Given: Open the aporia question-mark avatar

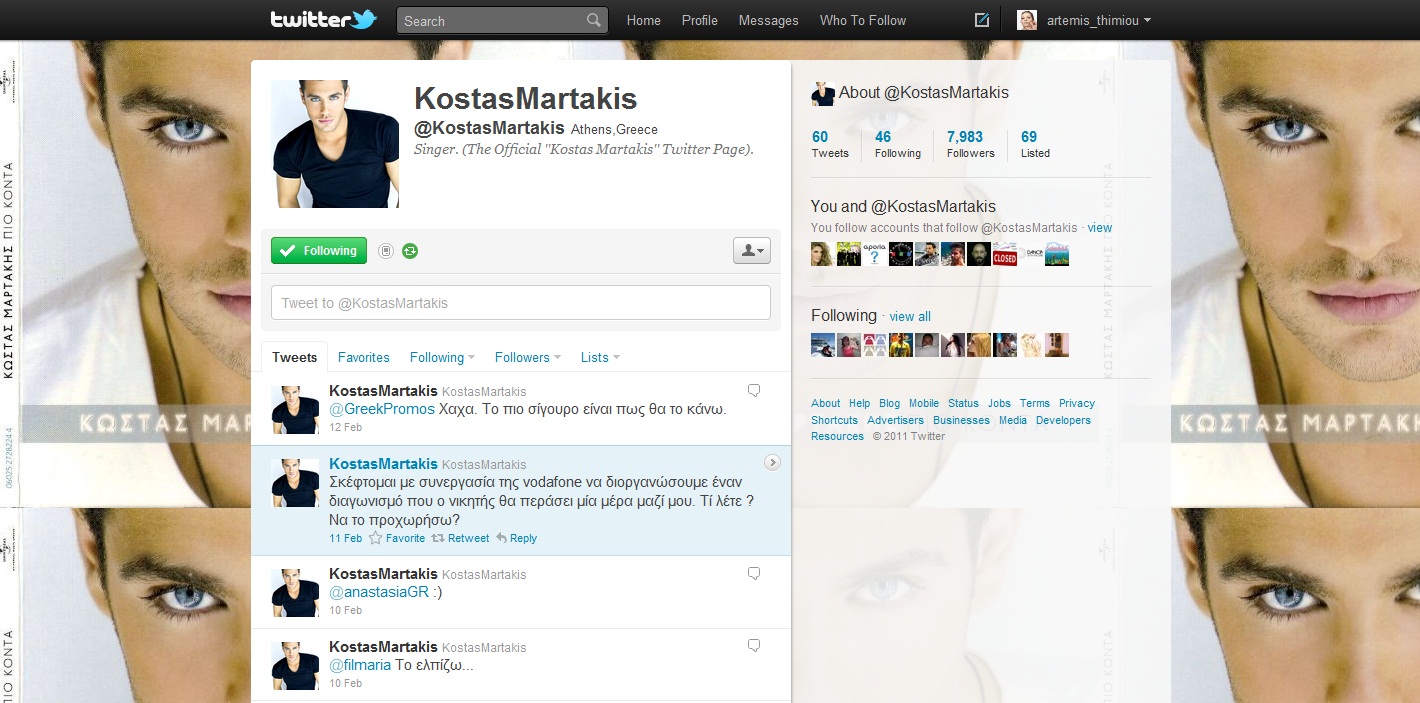Looking at the screenshot, I should pos(874,254).
